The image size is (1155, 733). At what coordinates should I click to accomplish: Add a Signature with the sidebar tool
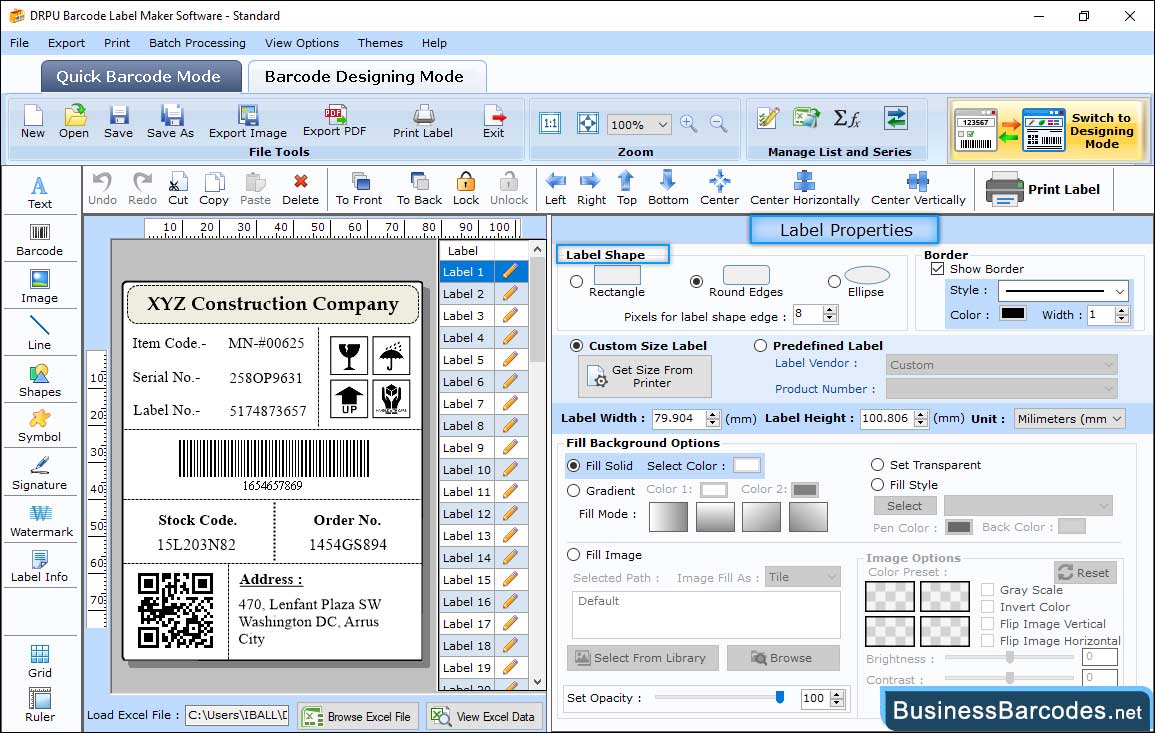(40, 474)
